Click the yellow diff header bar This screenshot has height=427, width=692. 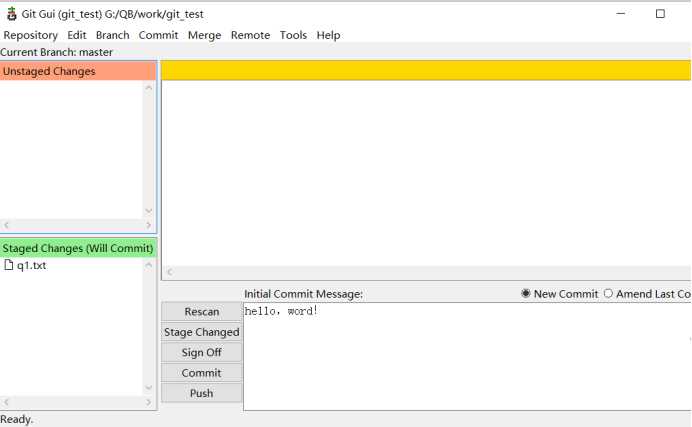coord(426,71)
